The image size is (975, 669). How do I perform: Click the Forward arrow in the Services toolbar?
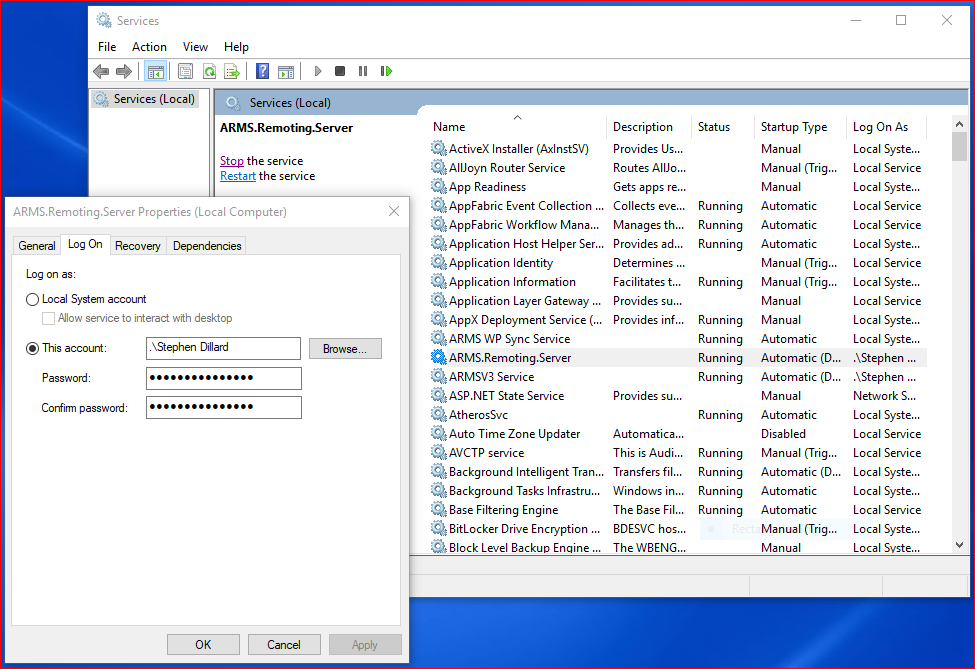tap(124, 72)
